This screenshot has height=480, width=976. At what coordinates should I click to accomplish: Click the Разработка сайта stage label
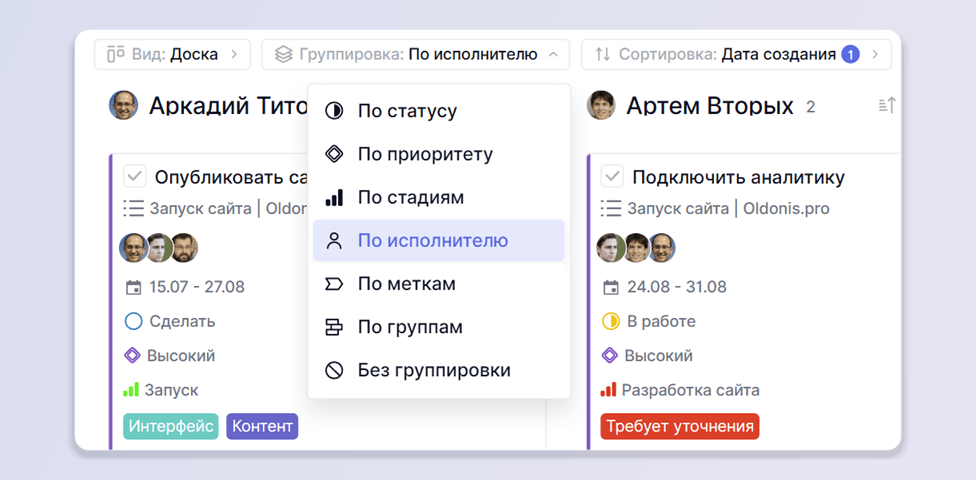pyautogui.click(x=691, y=390)
